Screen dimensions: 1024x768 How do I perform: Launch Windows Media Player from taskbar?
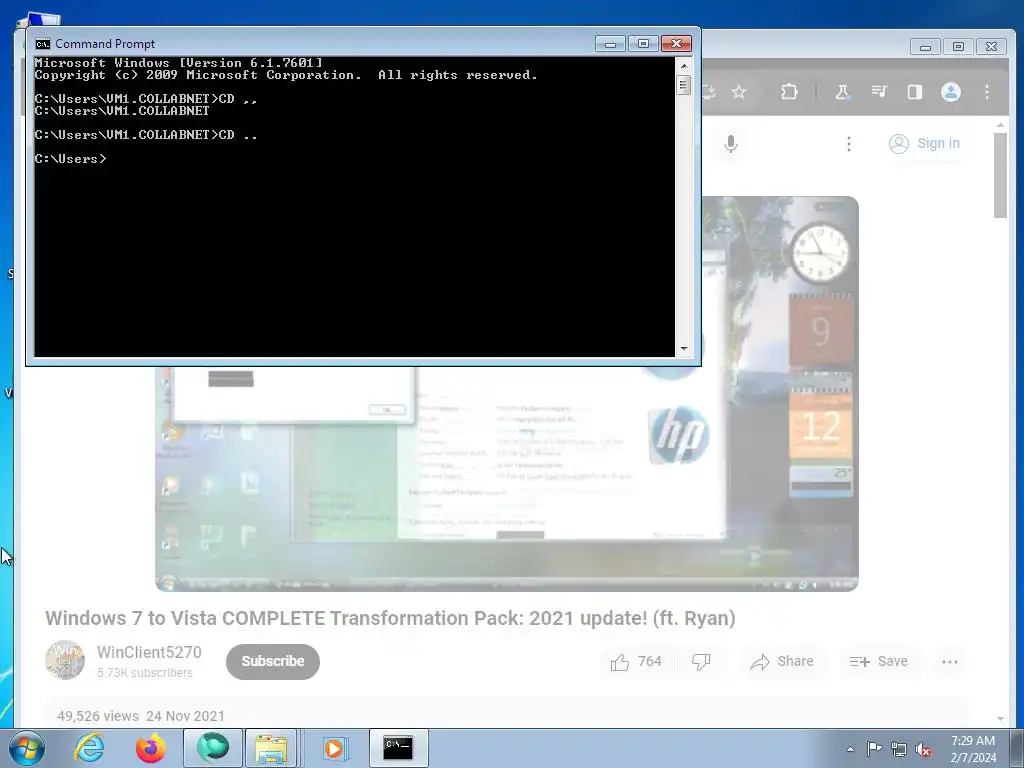(335, 748)
